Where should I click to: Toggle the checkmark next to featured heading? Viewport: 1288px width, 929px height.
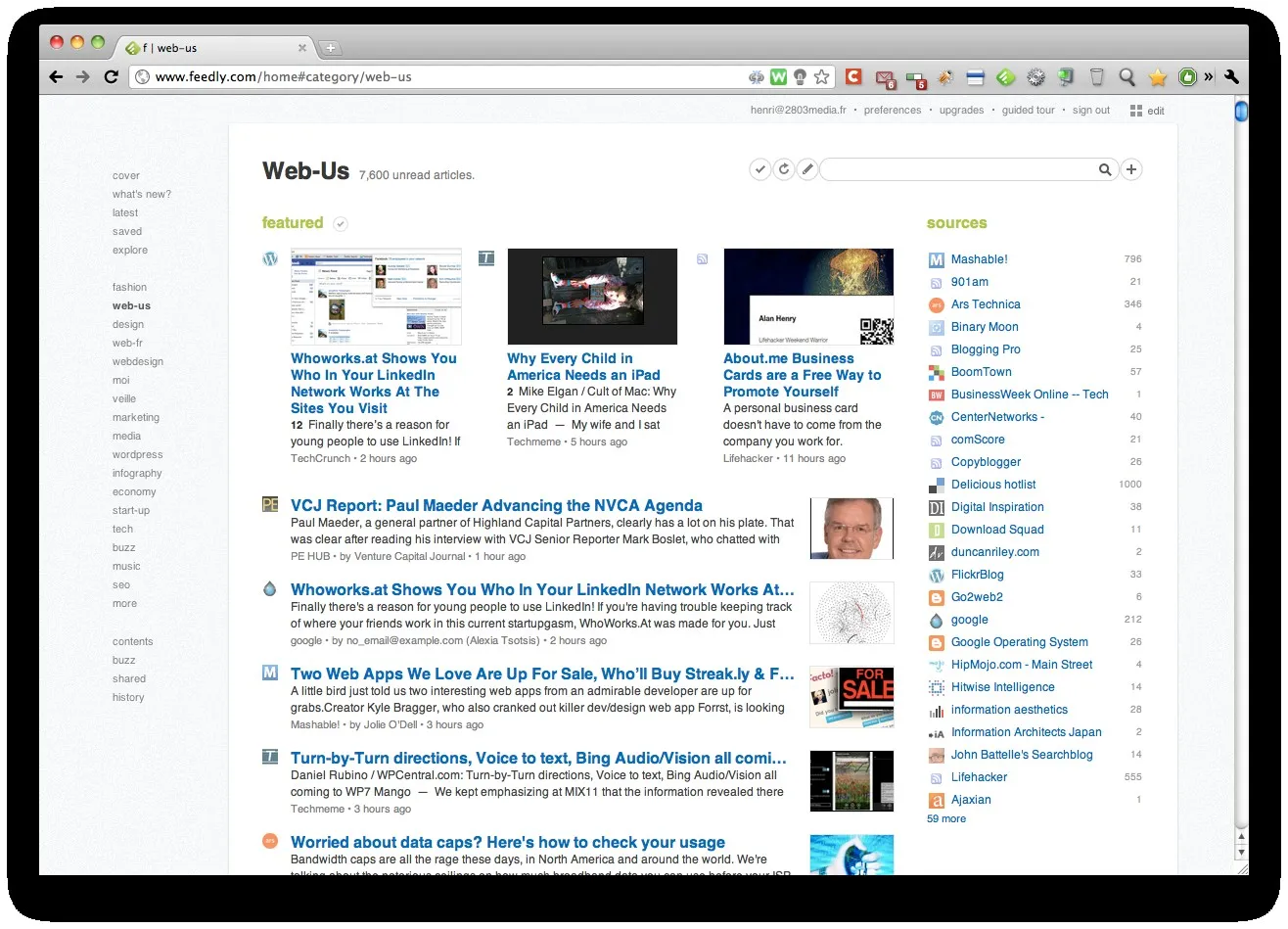click(341, 224)
